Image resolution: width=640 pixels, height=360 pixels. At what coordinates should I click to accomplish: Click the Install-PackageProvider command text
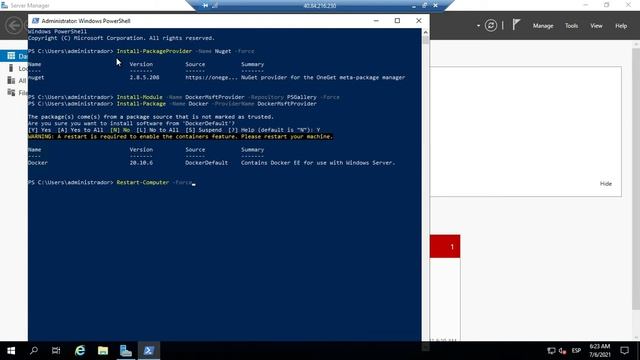click(x=154, y=51)
